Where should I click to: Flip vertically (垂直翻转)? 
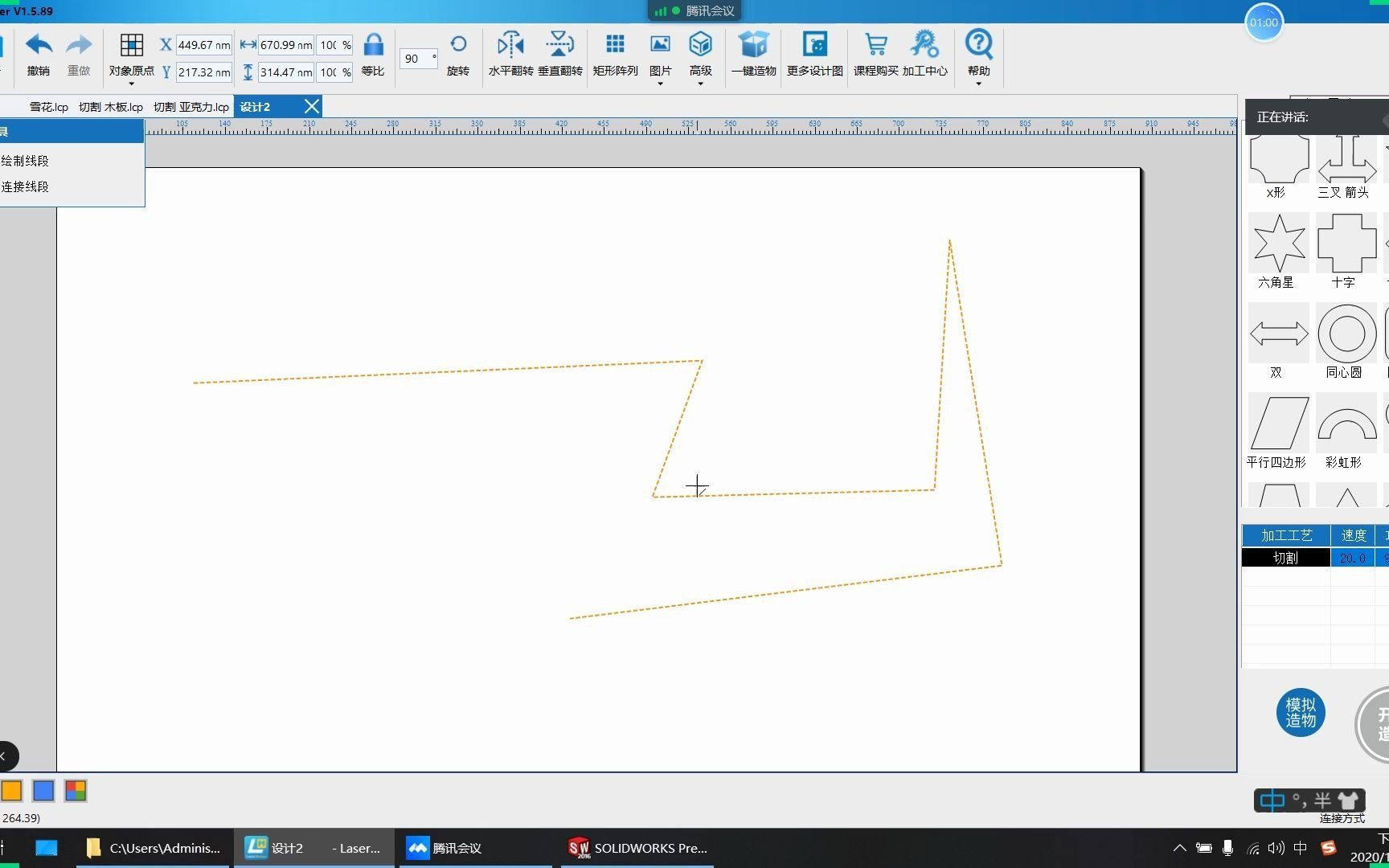point(560,55)
